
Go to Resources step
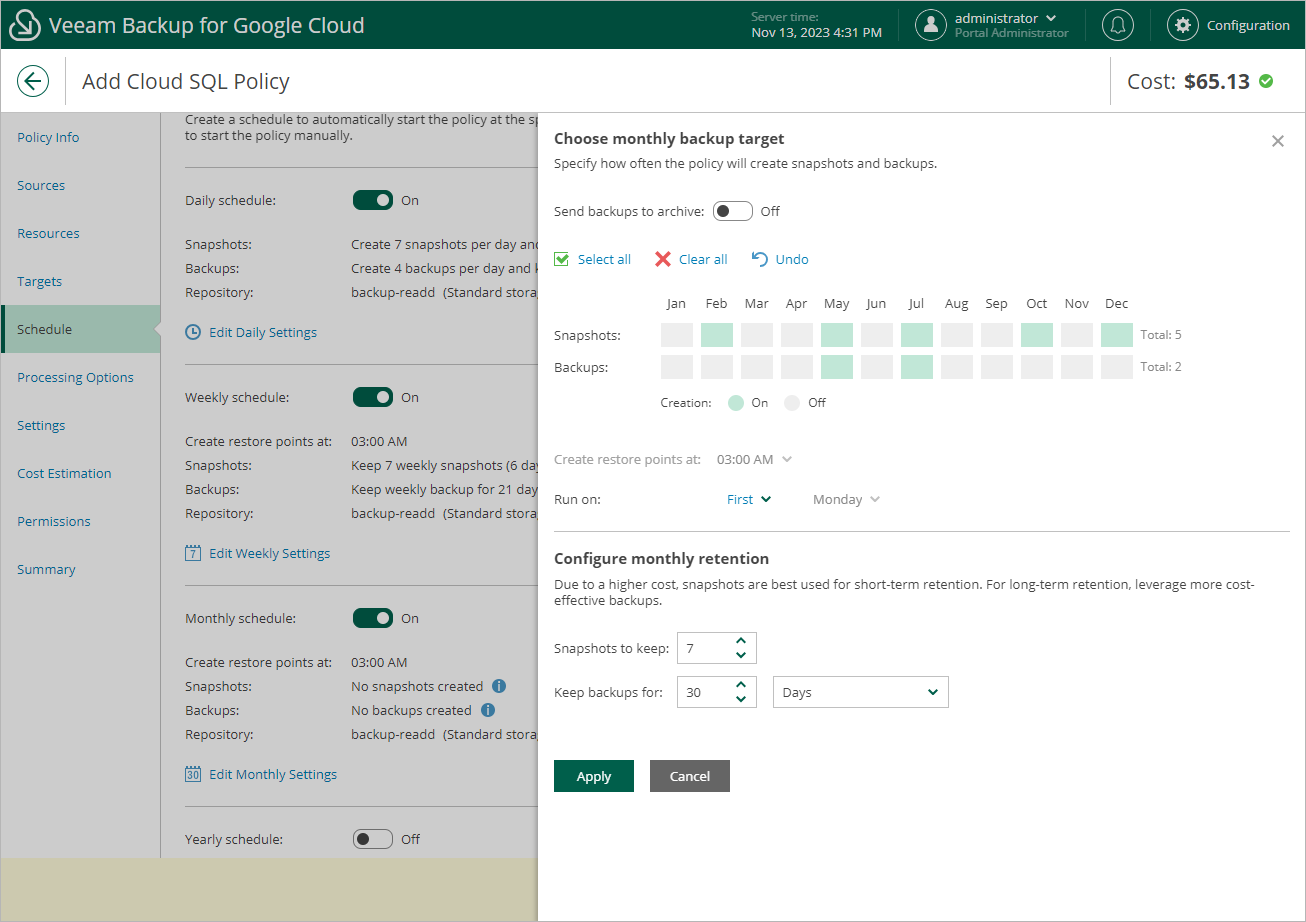point(48,233)
